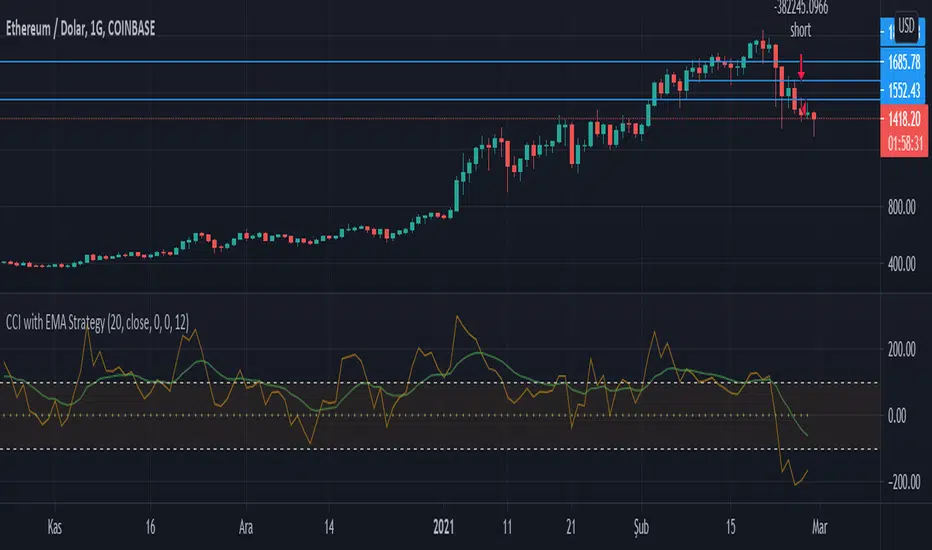Image resolution: width=932 pixels, height=550 pixels.
Task: Click the upper red short arrow marker
Action: click(x=801, y=67)
